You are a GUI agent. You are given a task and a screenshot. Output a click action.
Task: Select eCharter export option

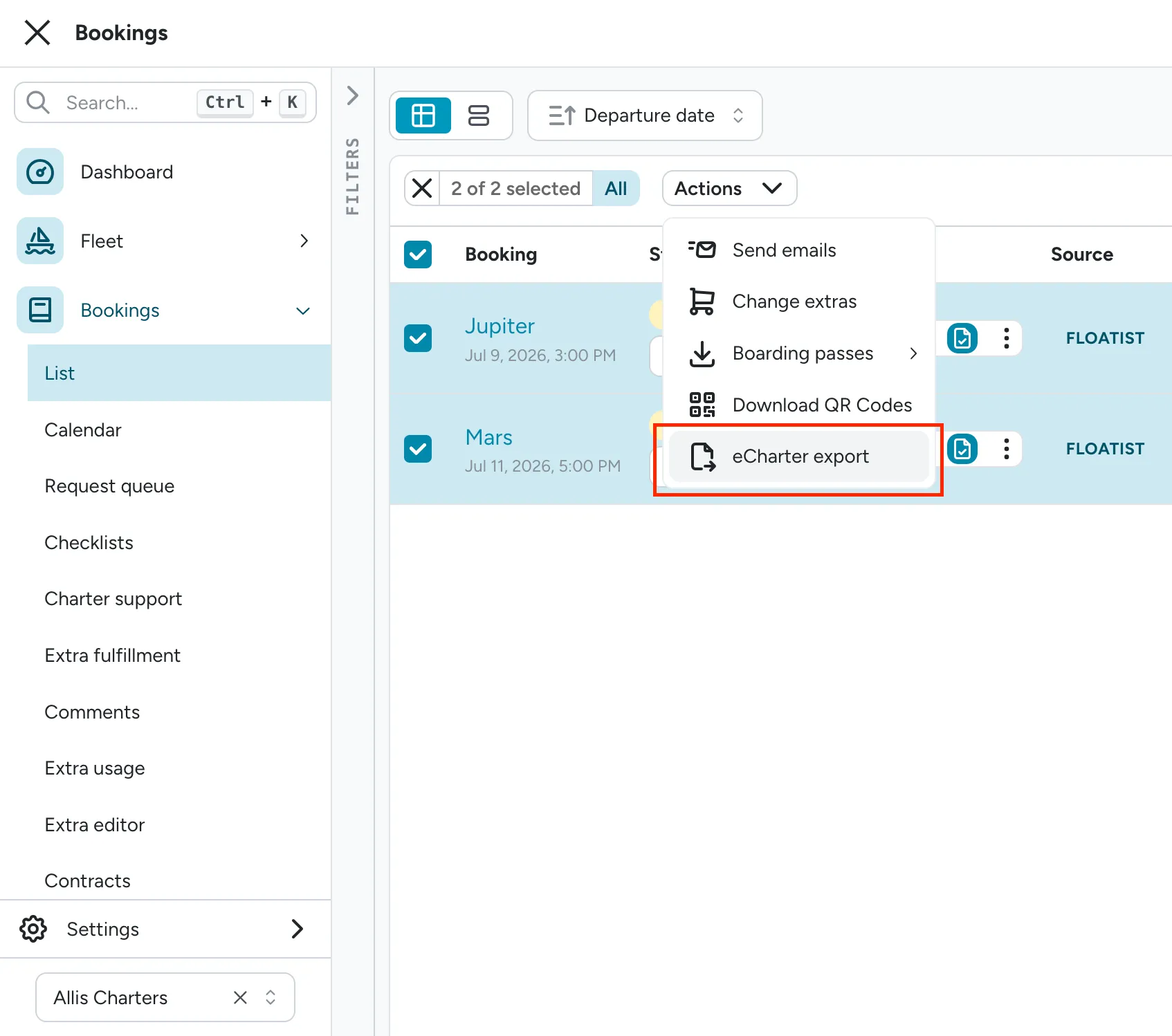799,456
